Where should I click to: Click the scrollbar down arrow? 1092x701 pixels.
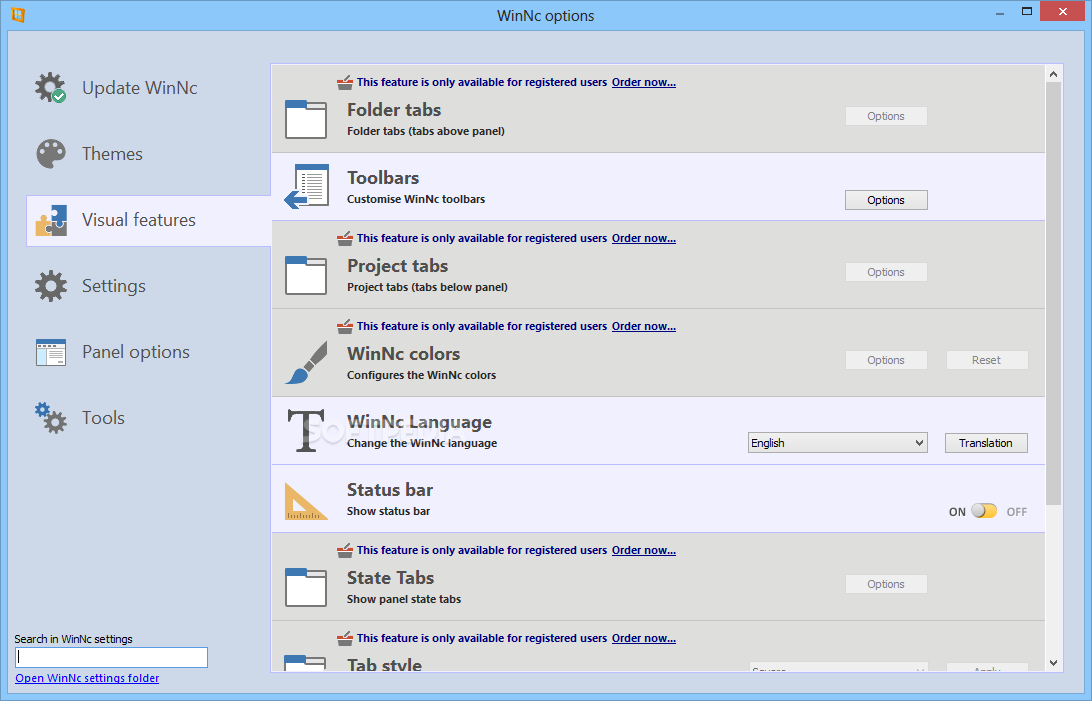[1053, 663]
